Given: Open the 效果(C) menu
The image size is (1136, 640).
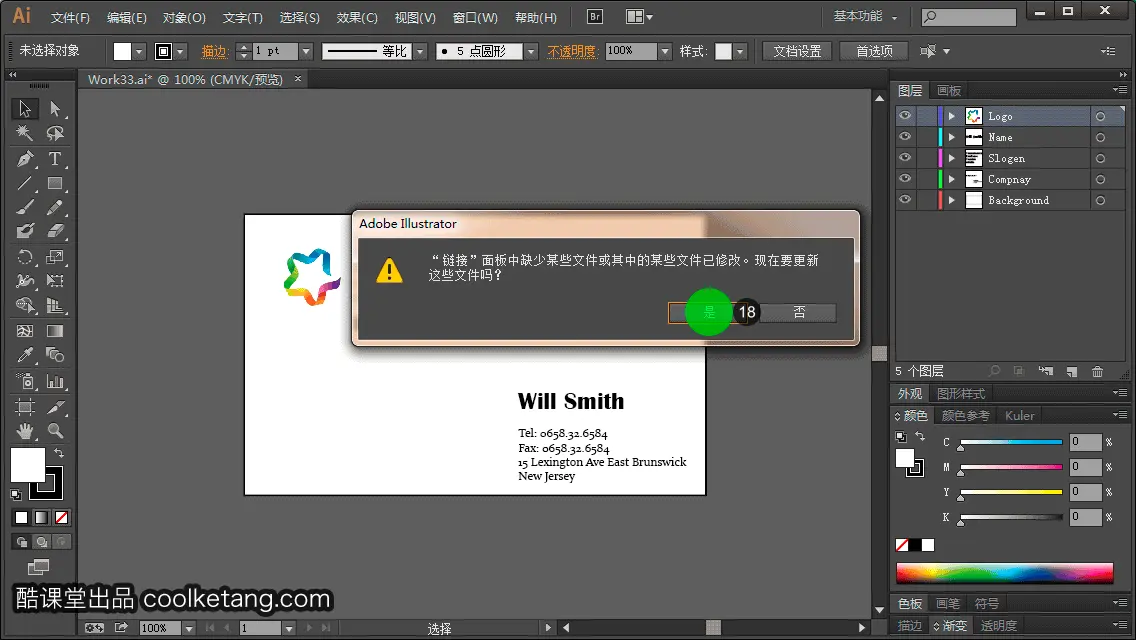Looking at the screenshot, I should click(357, 17).
